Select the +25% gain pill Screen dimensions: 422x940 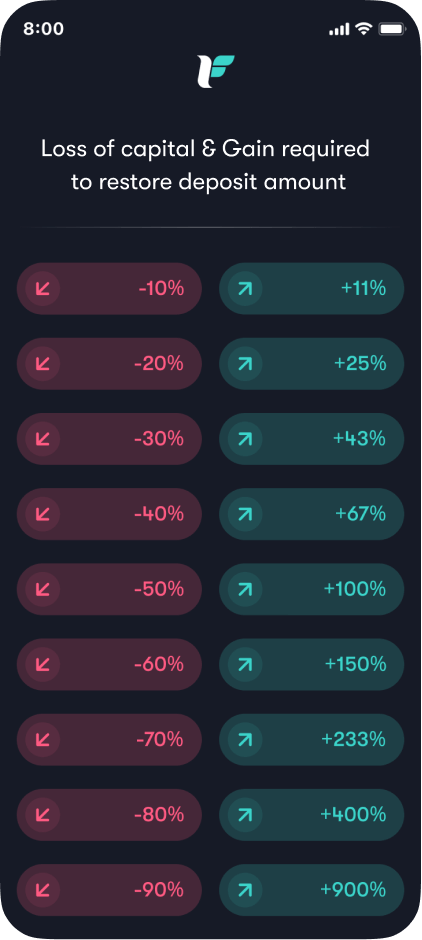(312, 364)
